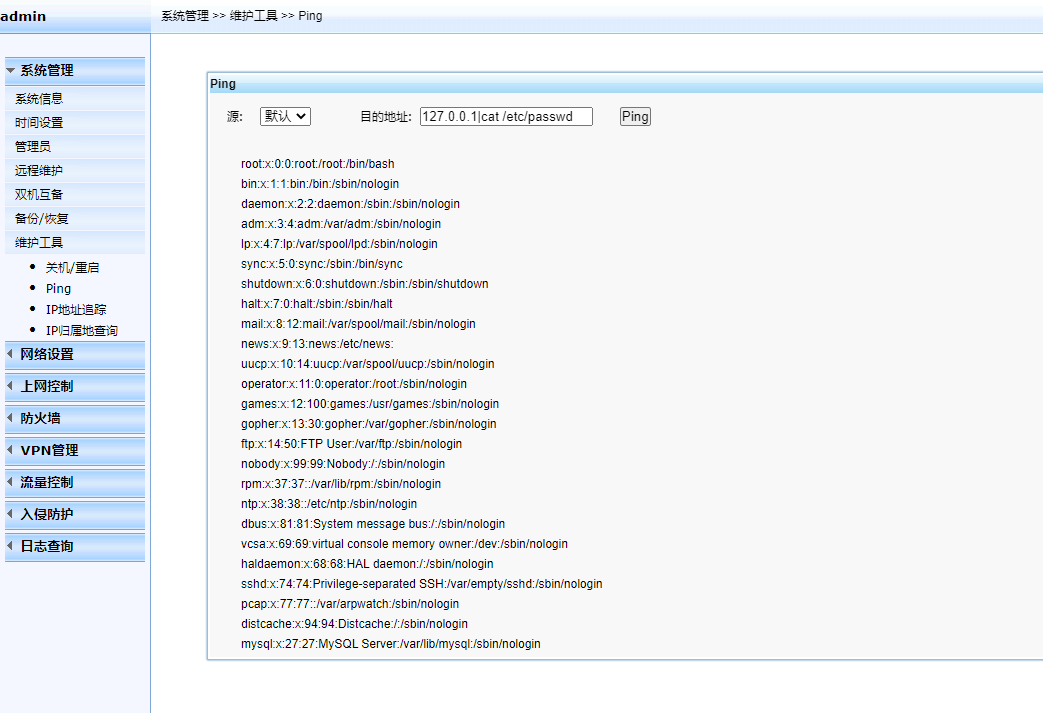Expand the 防火墙 section

pyautogui.click(x=74, y=418)
